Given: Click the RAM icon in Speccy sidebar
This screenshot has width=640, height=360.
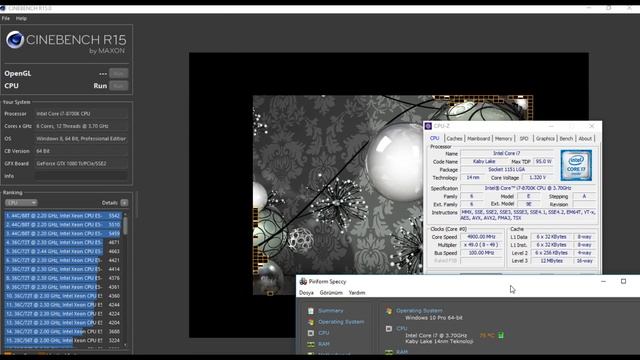Looking at the screenshot, I should click(x=311, y=344).
